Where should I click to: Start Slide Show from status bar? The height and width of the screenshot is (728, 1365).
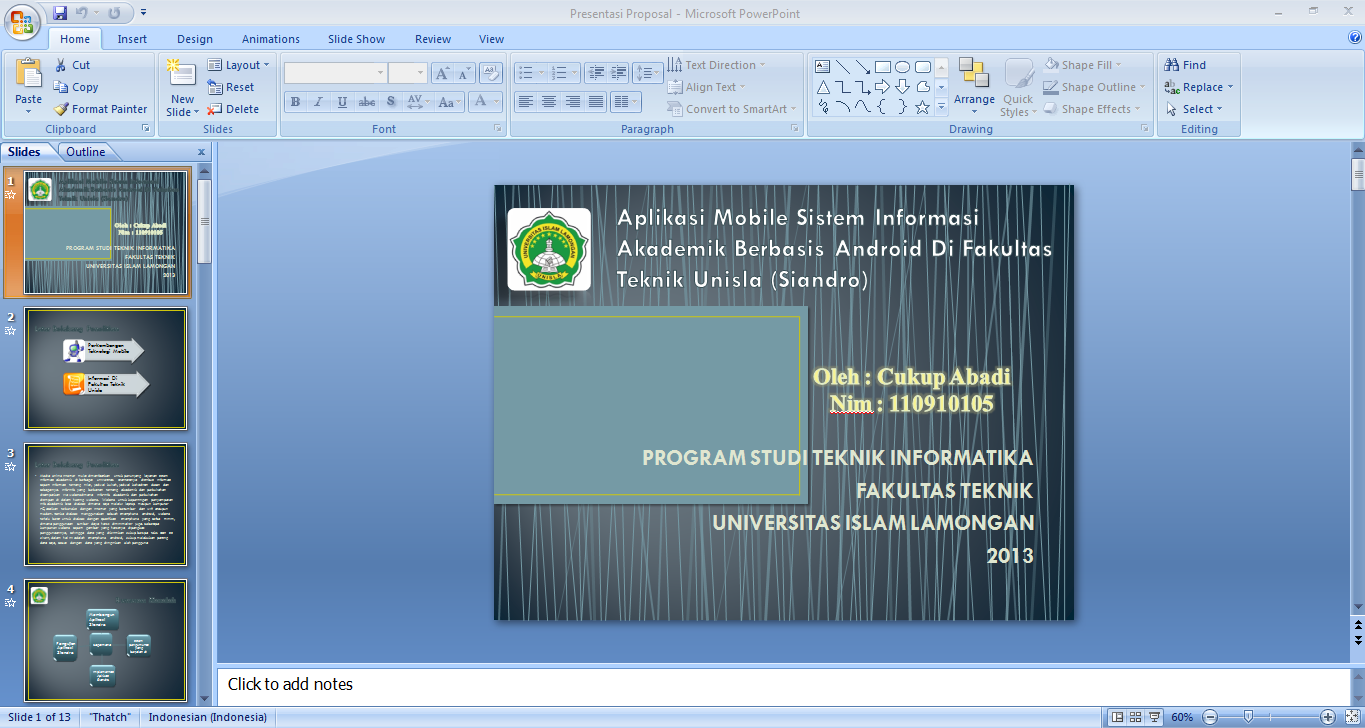(x=1155, y=717)
